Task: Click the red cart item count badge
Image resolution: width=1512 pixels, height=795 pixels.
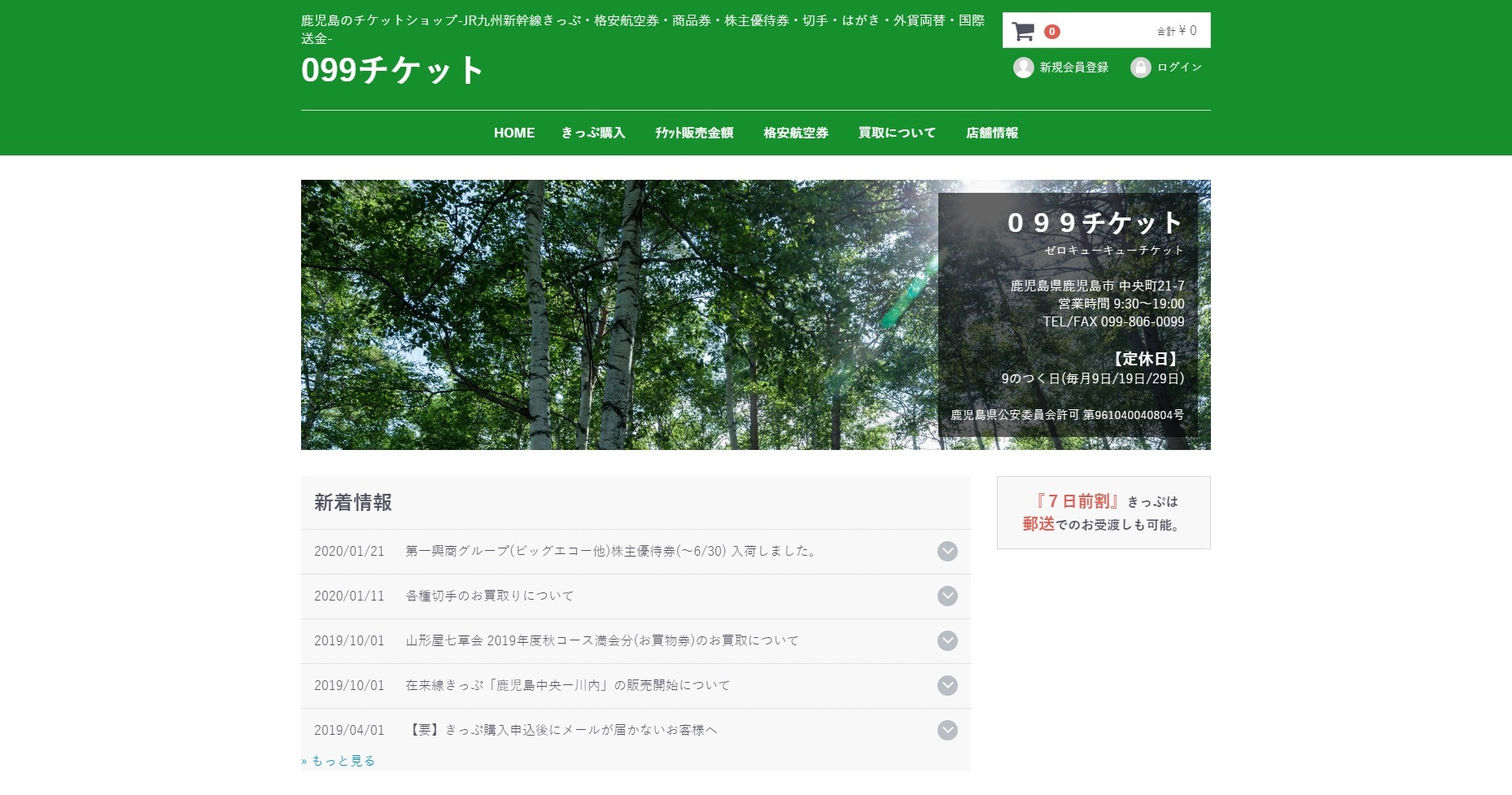Action: 1051,32
